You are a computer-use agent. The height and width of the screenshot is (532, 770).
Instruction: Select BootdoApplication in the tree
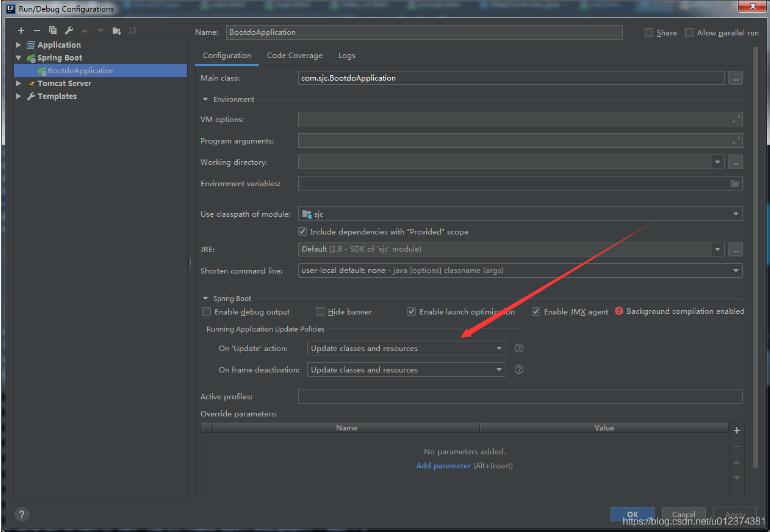(x=100, y=71)
